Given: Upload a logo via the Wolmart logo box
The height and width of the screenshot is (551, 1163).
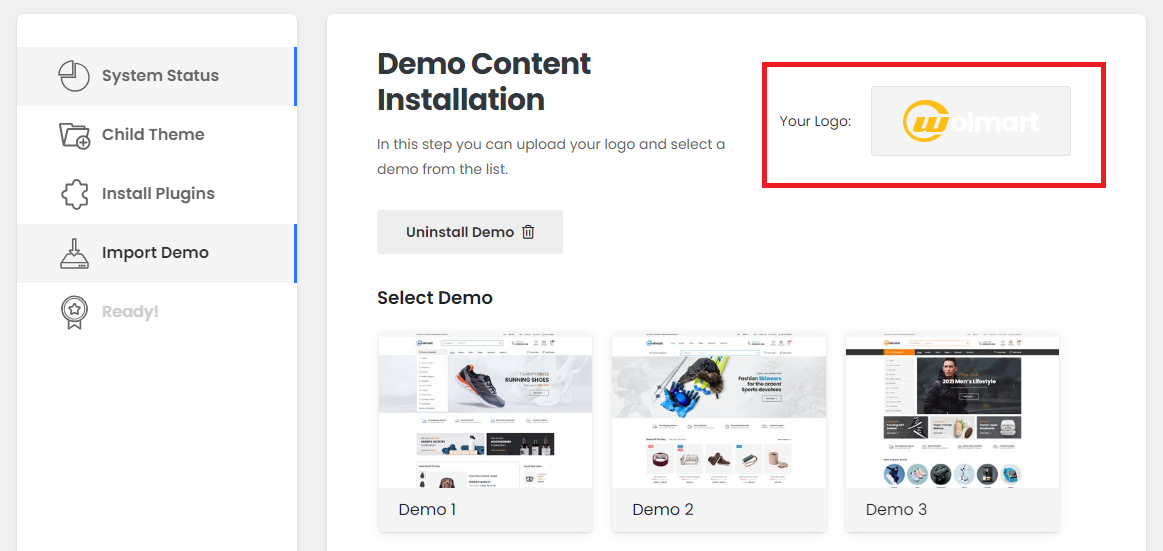Looking at the screenshot, I should pos(970,121).
